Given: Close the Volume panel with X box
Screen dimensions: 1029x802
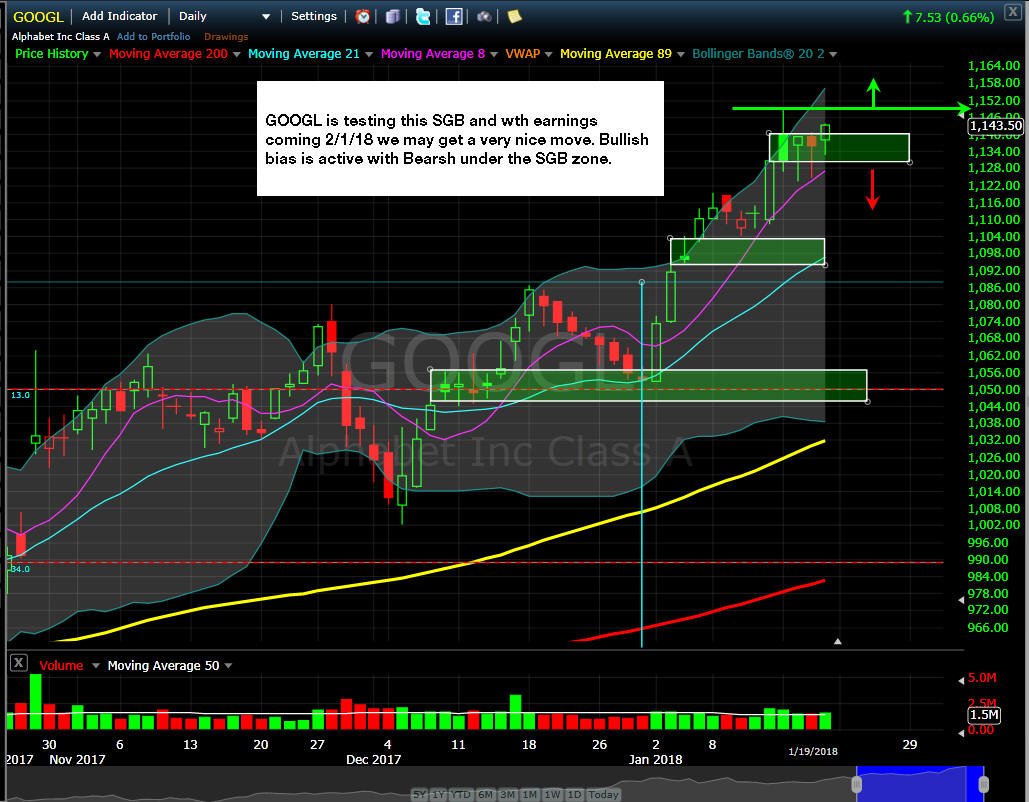Looking at the screenshot, I should click(18, 663).
